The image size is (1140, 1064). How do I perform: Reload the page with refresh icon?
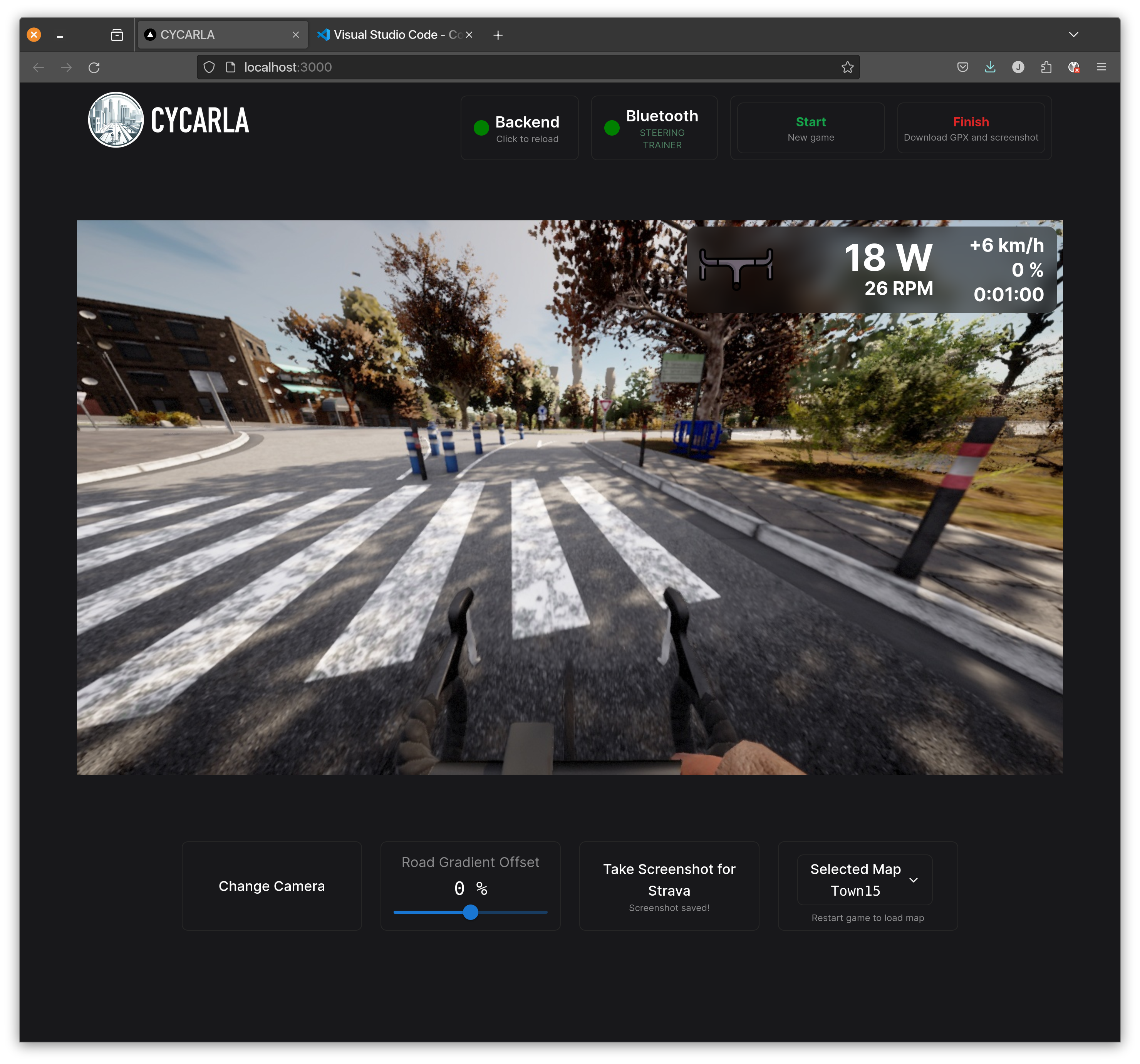[x=94, y=68]
